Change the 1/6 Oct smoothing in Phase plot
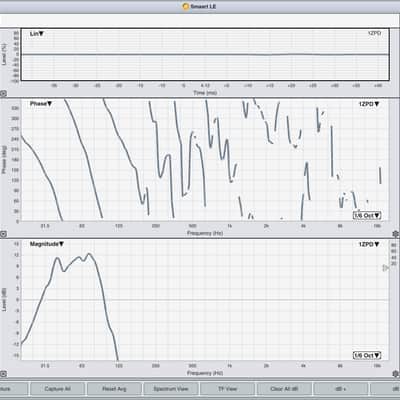 point(367,215)
